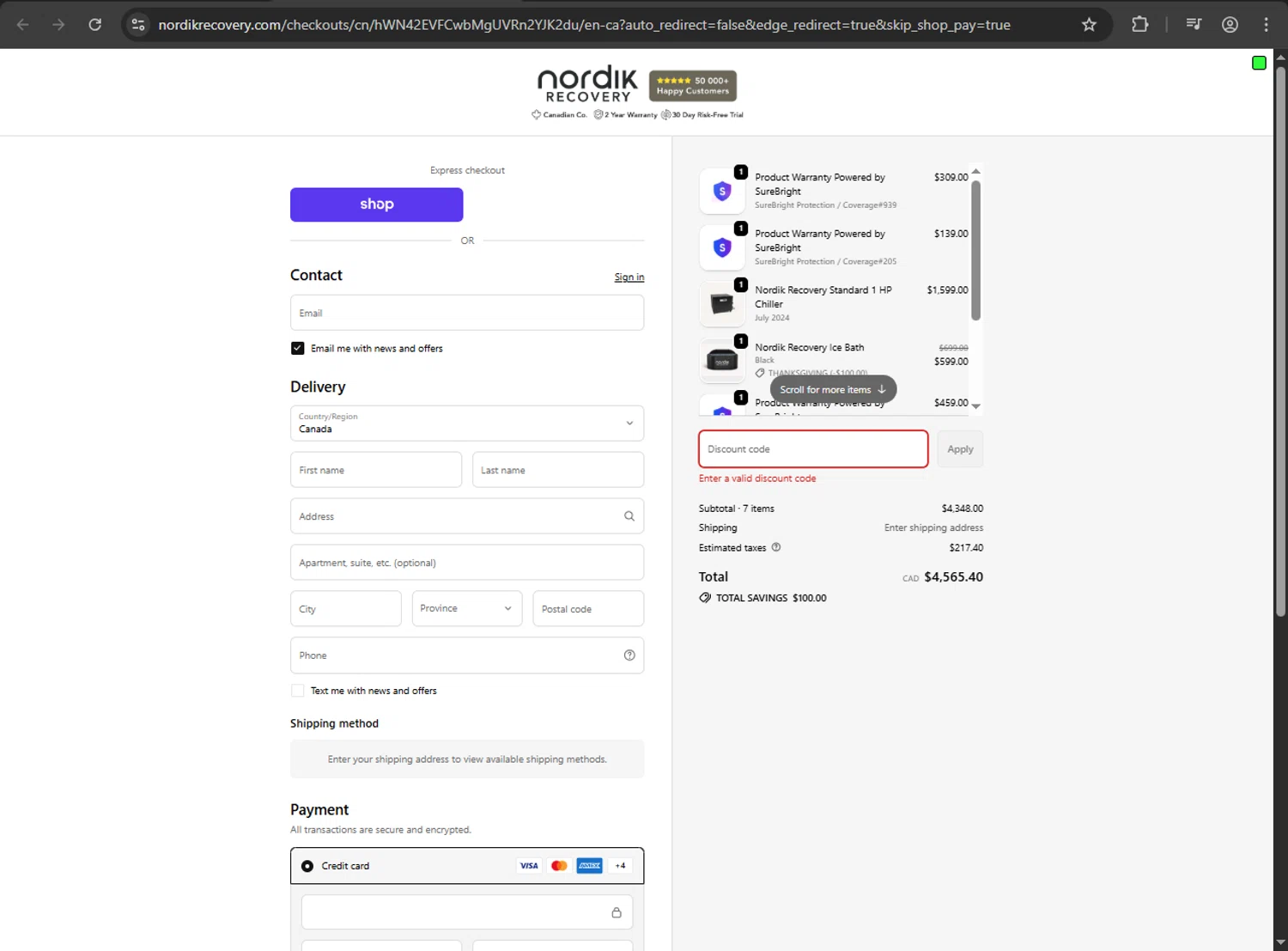The image size is (1288, 951).
Task: Click the page vertical scrollbar
Action: pos(1280,341)
